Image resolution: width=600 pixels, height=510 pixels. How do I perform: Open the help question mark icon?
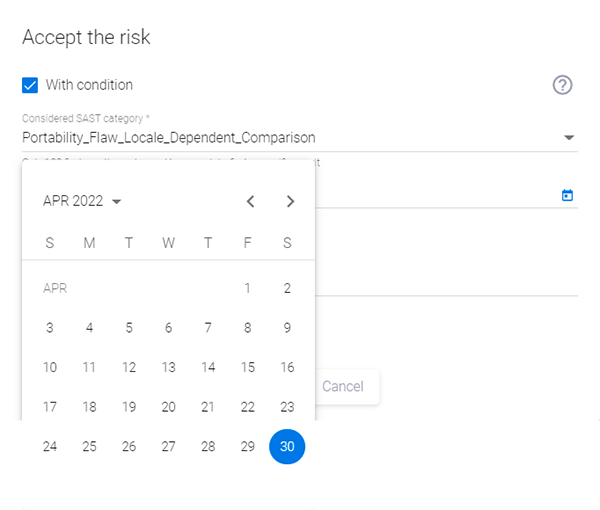(562, 85)
